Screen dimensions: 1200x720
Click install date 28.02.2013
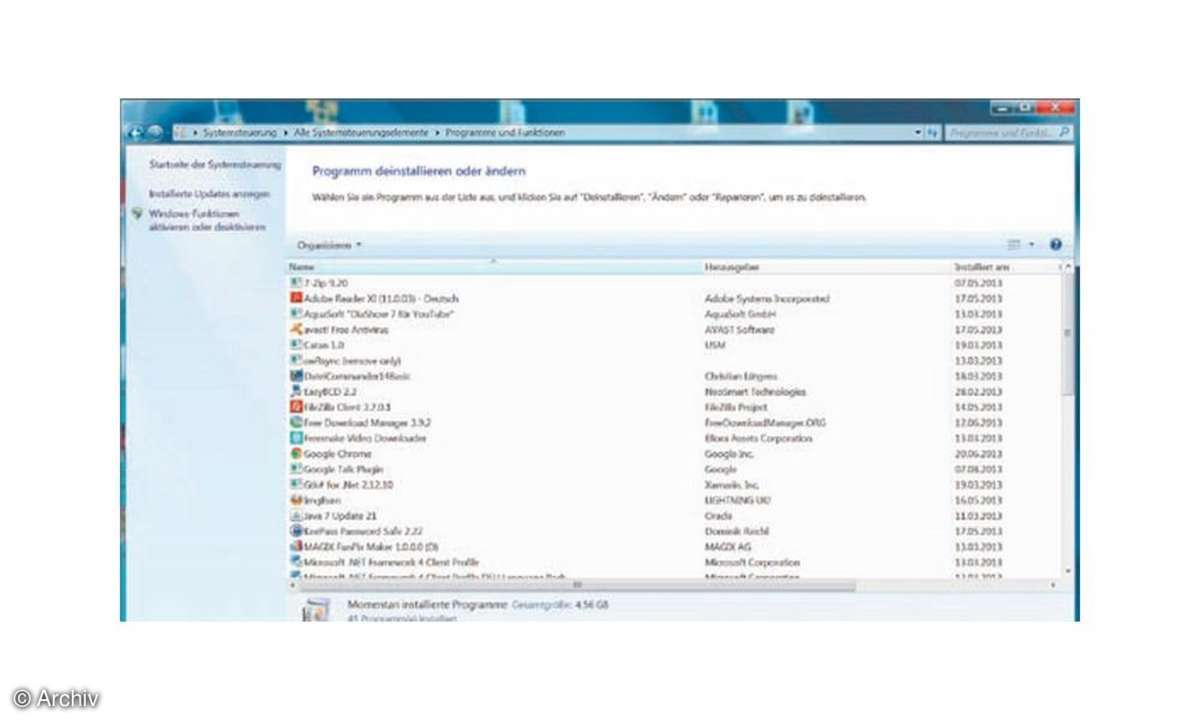pos(978,392)
